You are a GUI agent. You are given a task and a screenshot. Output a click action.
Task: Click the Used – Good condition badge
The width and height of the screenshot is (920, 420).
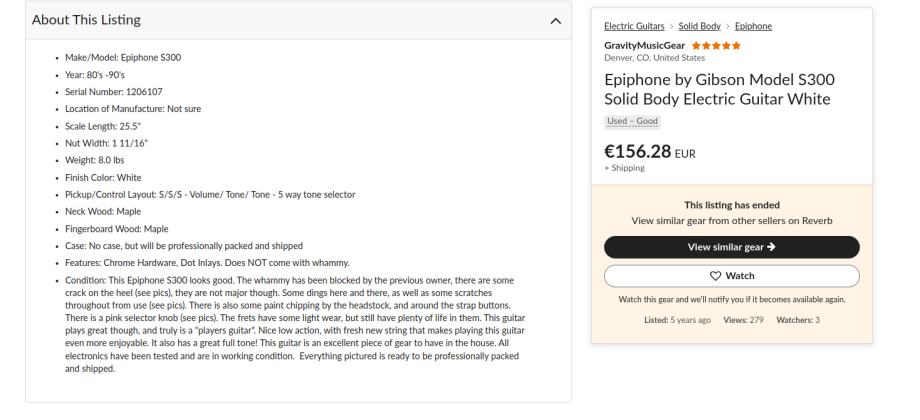point(633,121)
